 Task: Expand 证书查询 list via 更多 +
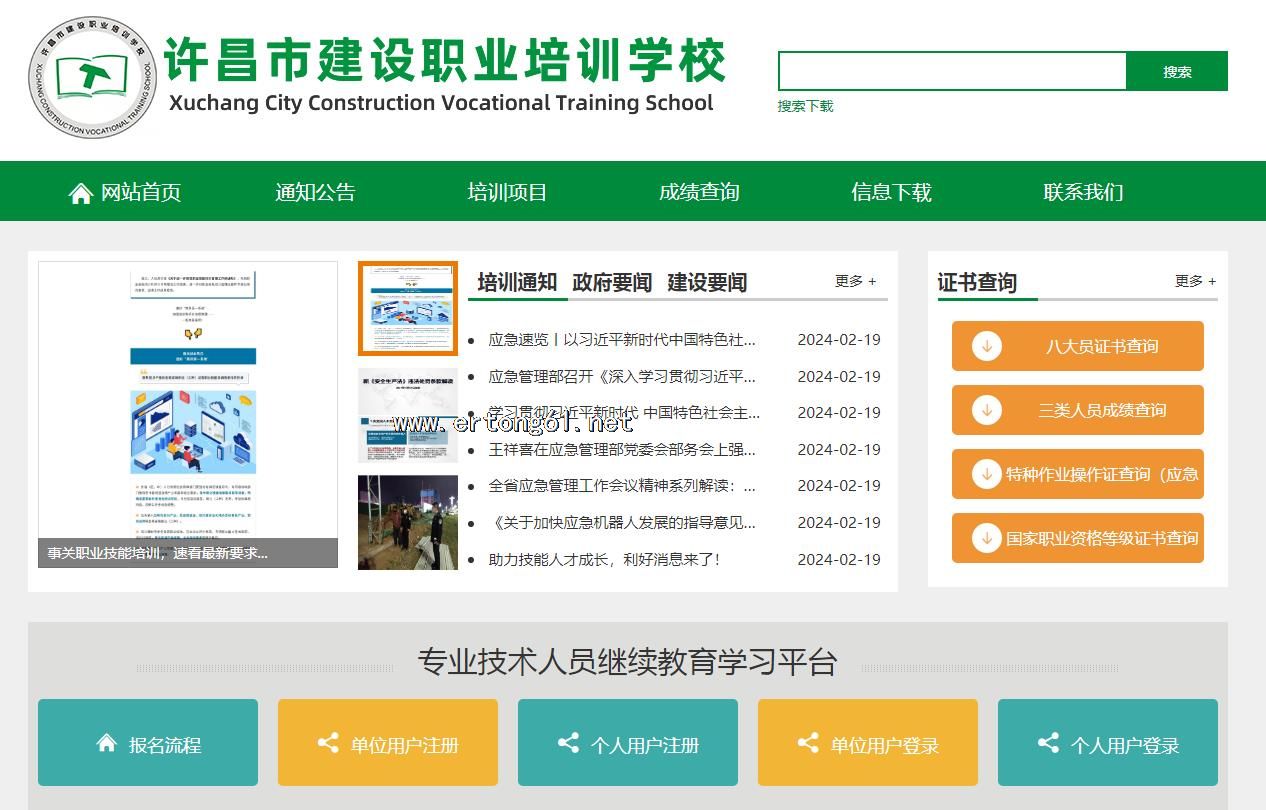pyautogui.click(x=1195, y=282)
